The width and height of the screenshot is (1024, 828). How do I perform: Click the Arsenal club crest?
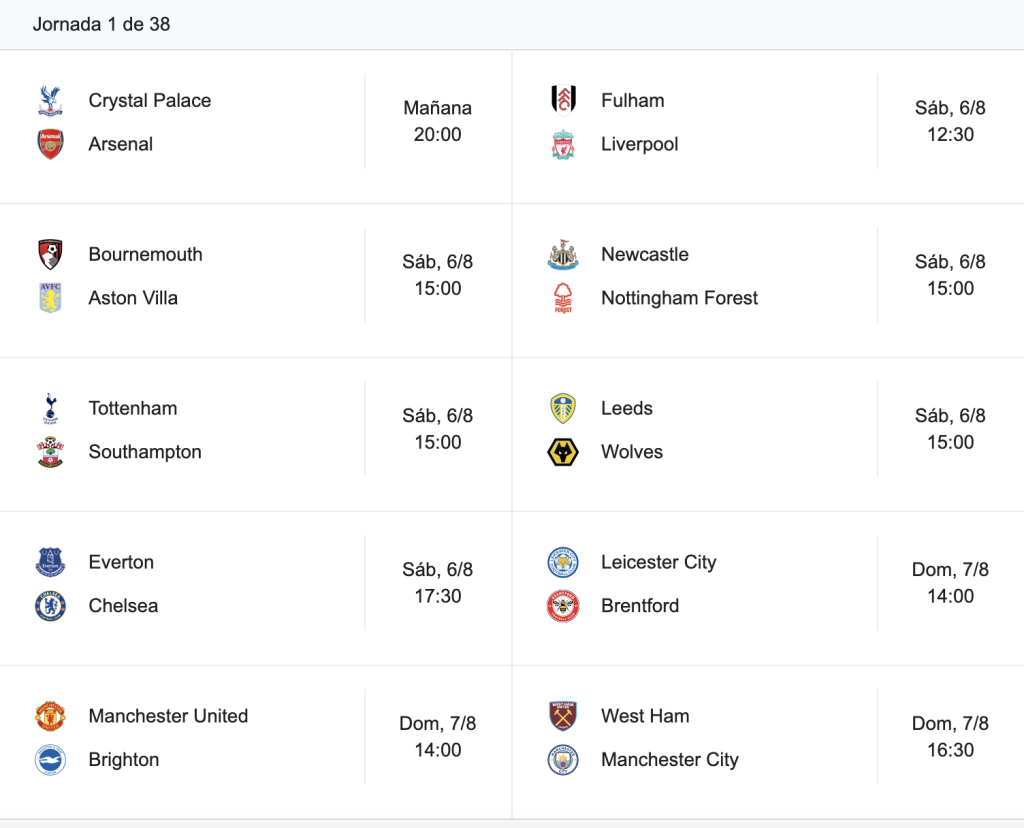(50, 144)
